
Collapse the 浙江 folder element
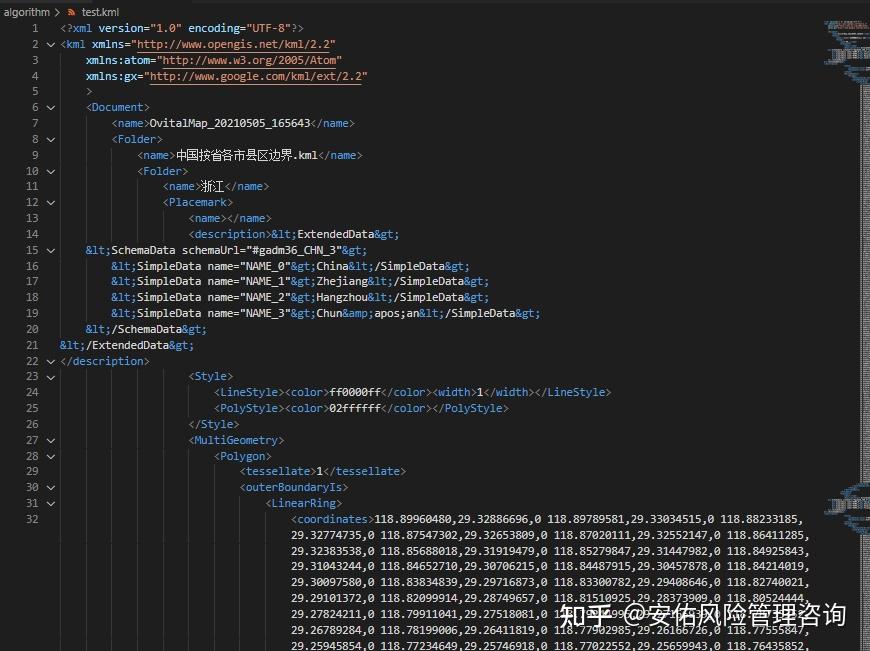click(x=51, y=170)
